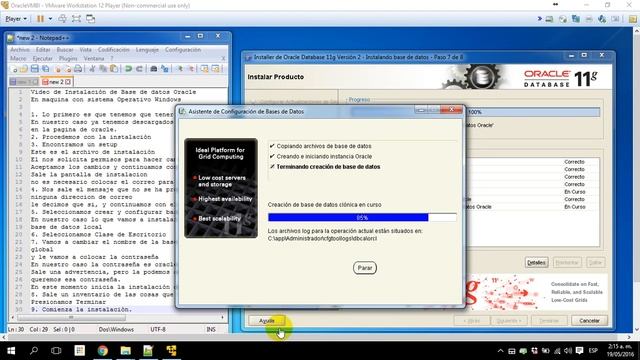Open Ejecutar menu in Notepad++
This screenshot has width=640, height=360.
(42, 58)
